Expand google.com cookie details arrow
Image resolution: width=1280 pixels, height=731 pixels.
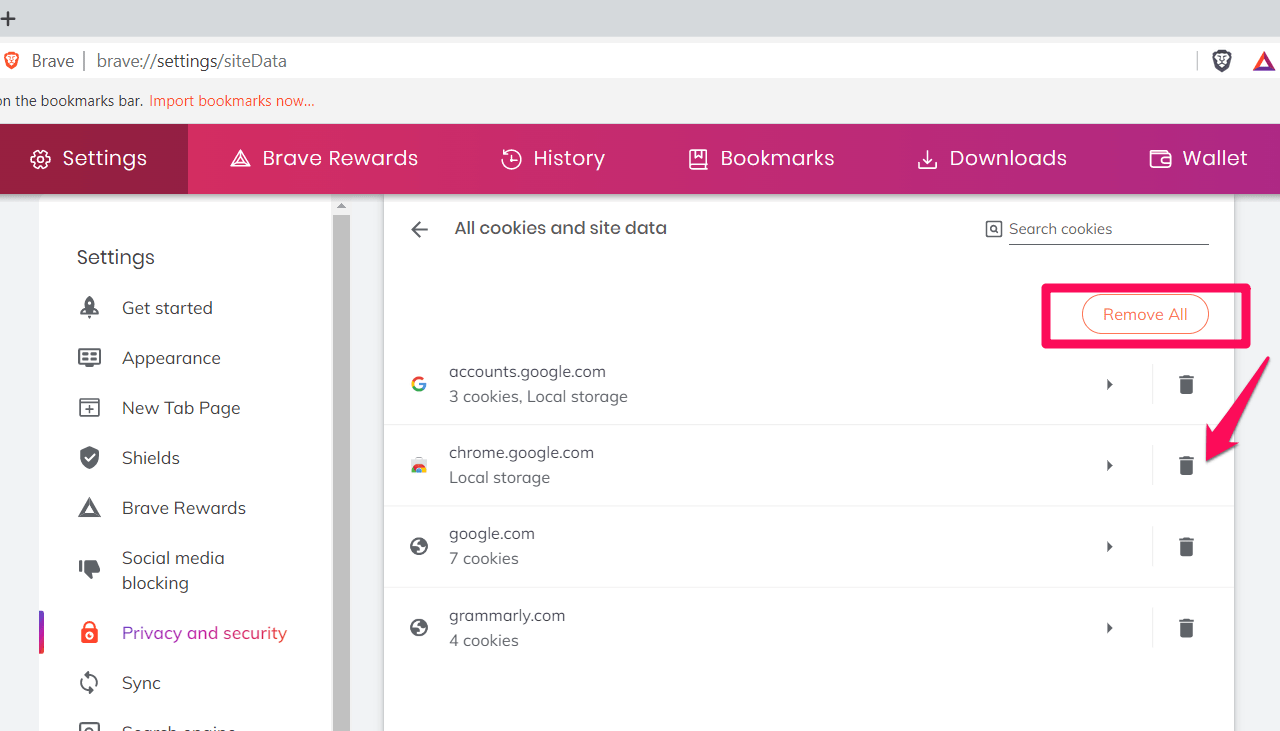click(1109, 547)
